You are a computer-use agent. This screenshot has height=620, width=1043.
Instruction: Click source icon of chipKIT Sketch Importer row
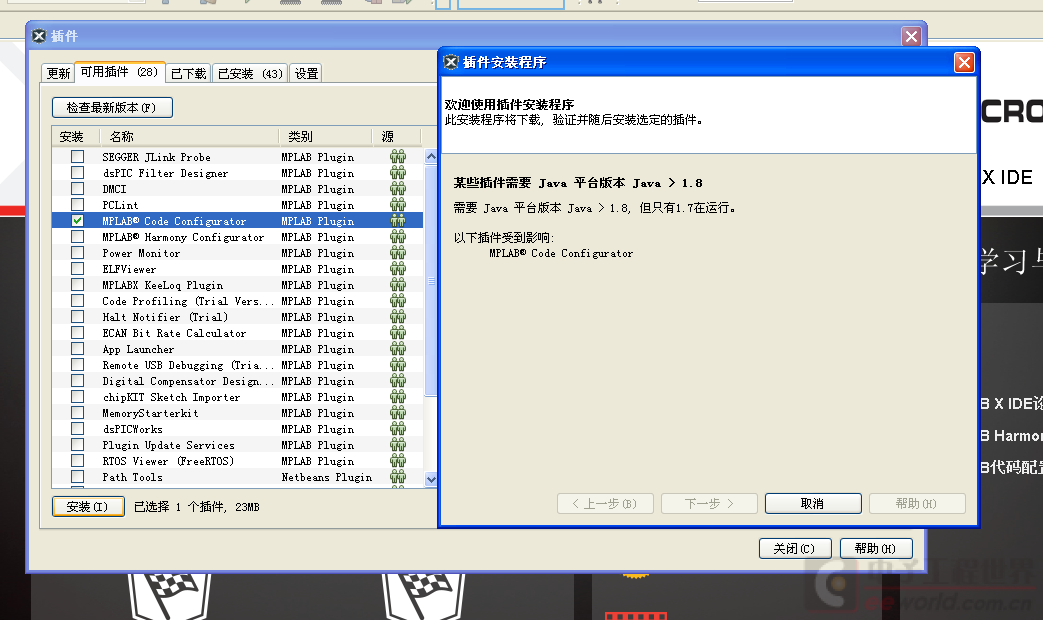click(x=398, y=396)
